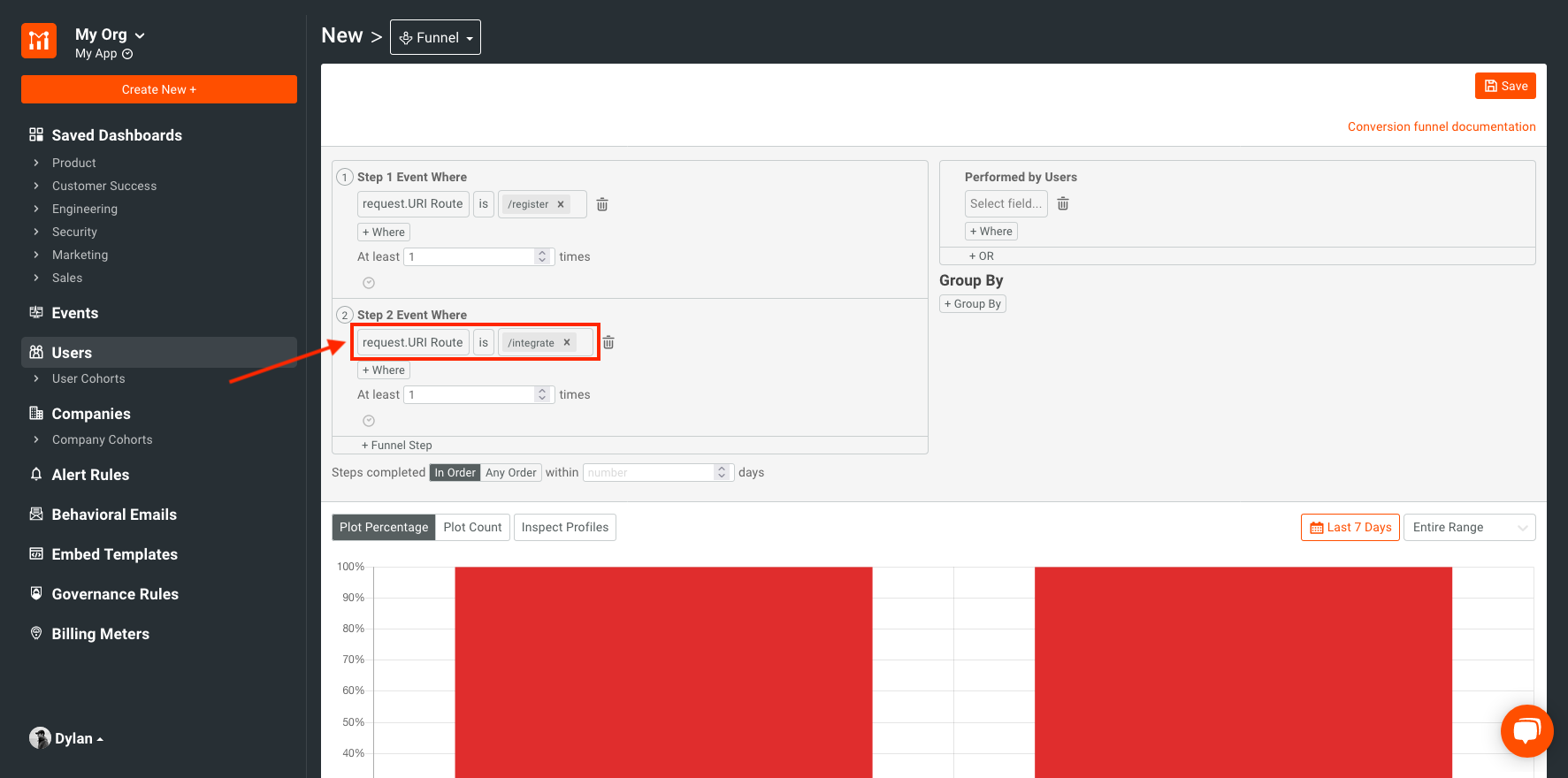Screen dimensions: 1568x778
Task: Click Dylan's profile avatar
Action: [x=40, y=738]
